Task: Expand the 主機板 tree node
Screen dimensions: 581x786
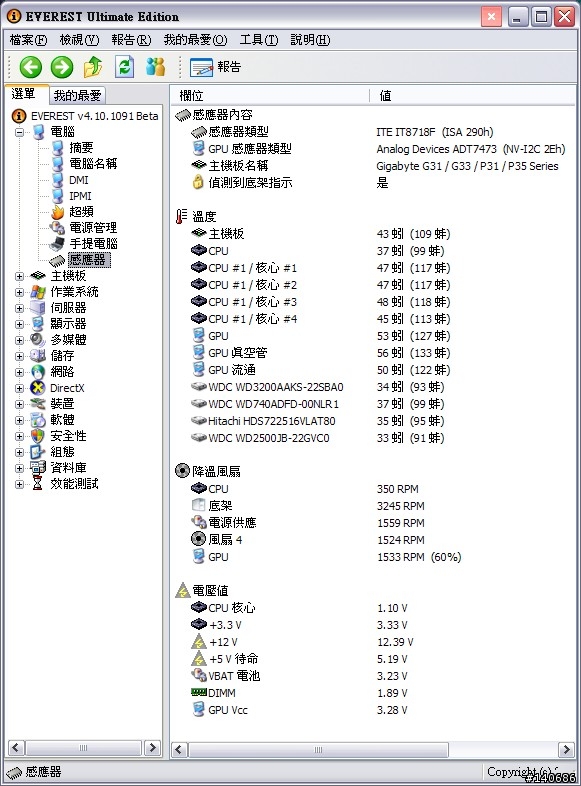Action: point(19,276)
